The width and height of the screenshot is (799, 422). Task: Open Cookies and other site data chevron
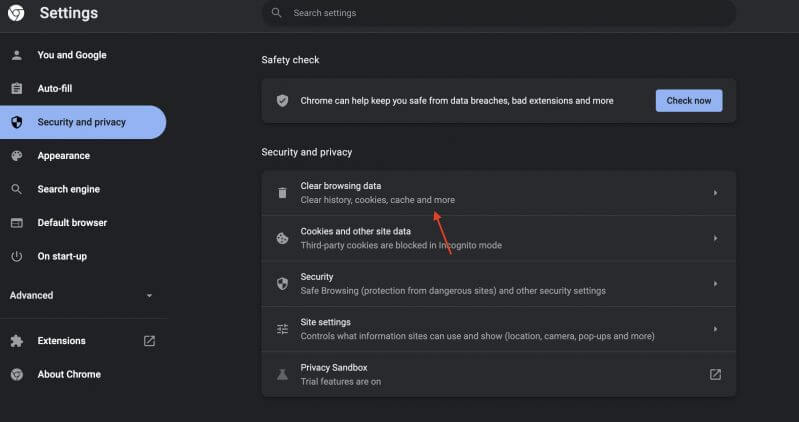[715, 238]
